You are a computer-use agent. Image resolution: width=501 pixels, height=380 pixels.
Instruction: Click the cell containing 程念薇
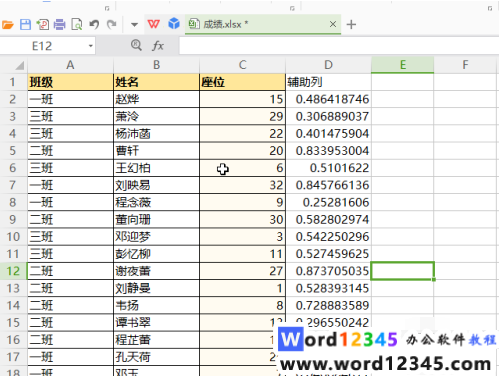pos(156,202)
